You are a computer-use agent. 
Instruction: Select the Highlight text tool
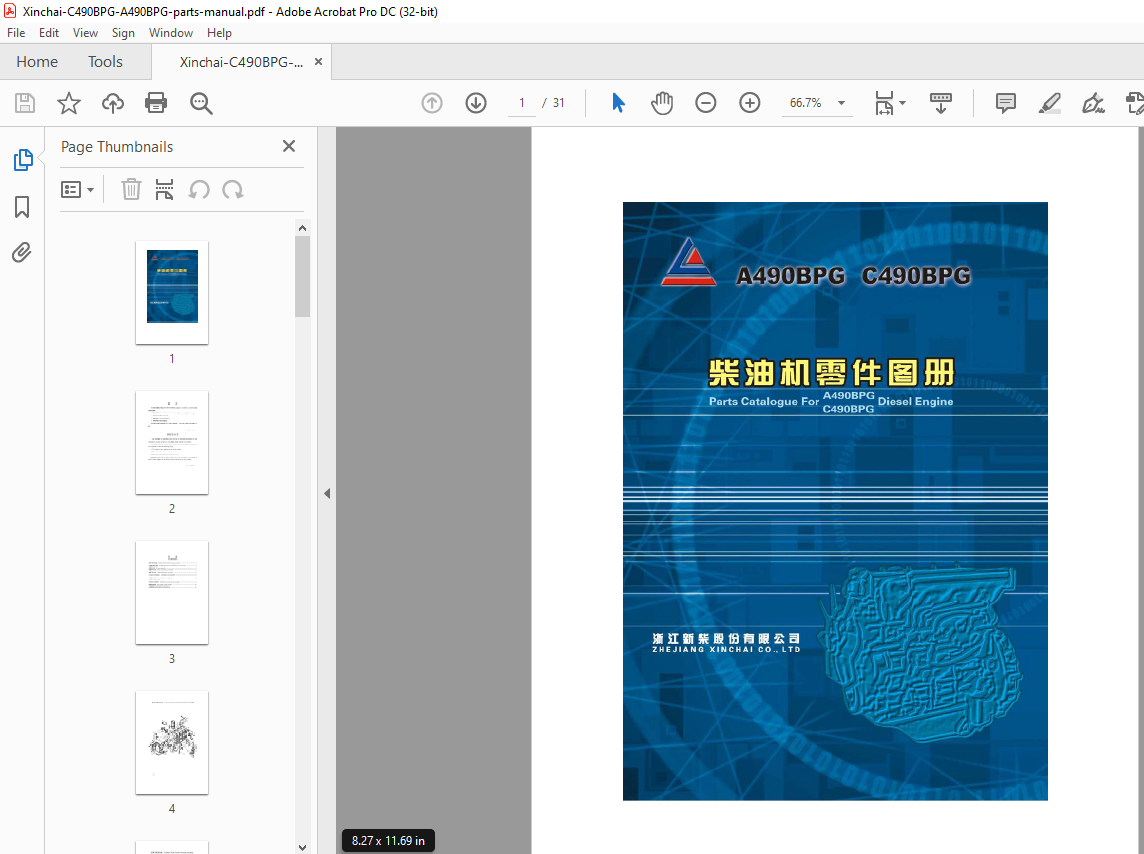pyautogui.click(x=1049, y=103)
